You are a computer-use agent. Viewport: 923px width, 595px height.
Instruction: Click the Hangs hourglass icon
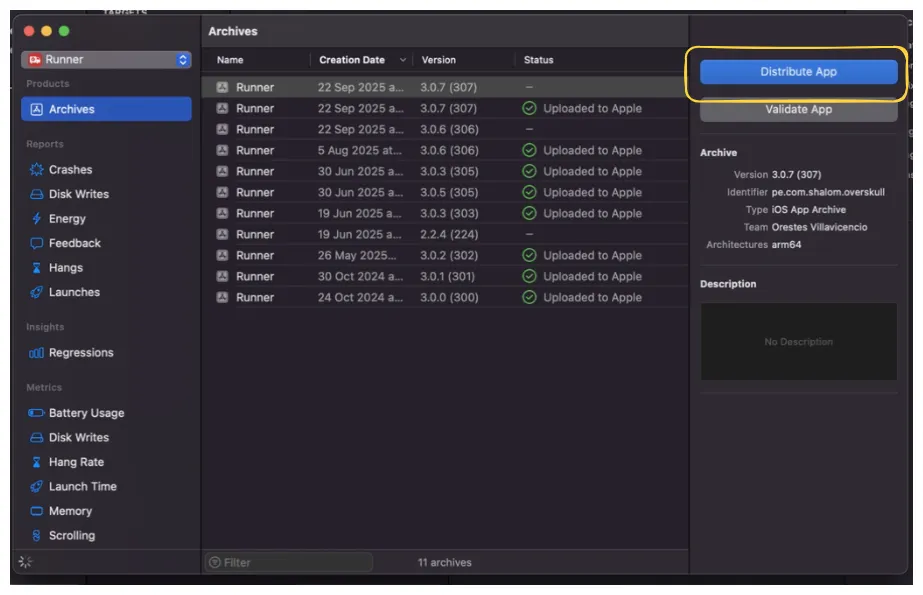pyautogui.click(x=37, y=268)
